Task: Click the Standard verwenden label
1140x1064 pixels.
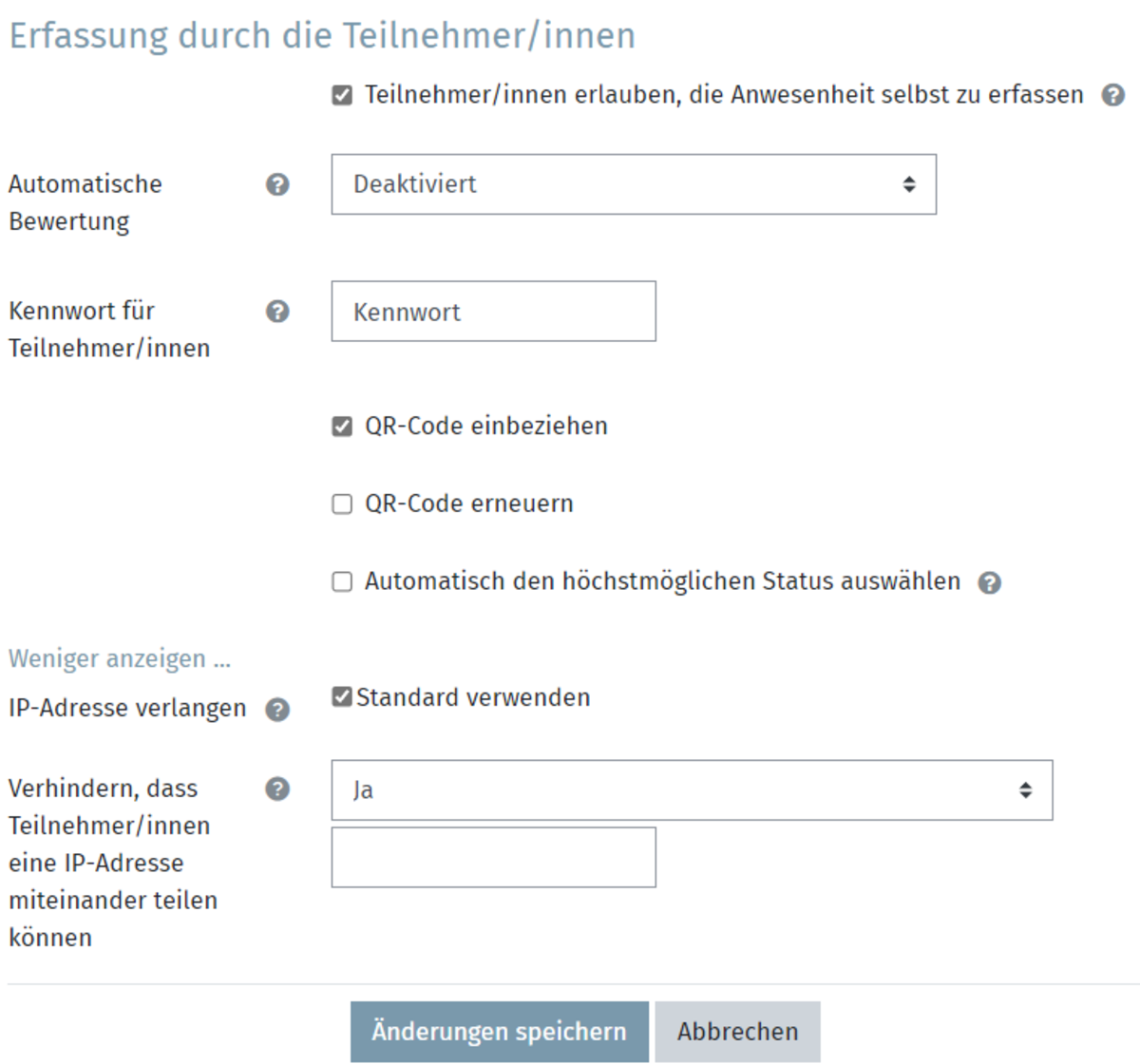Action: [472, 697]
